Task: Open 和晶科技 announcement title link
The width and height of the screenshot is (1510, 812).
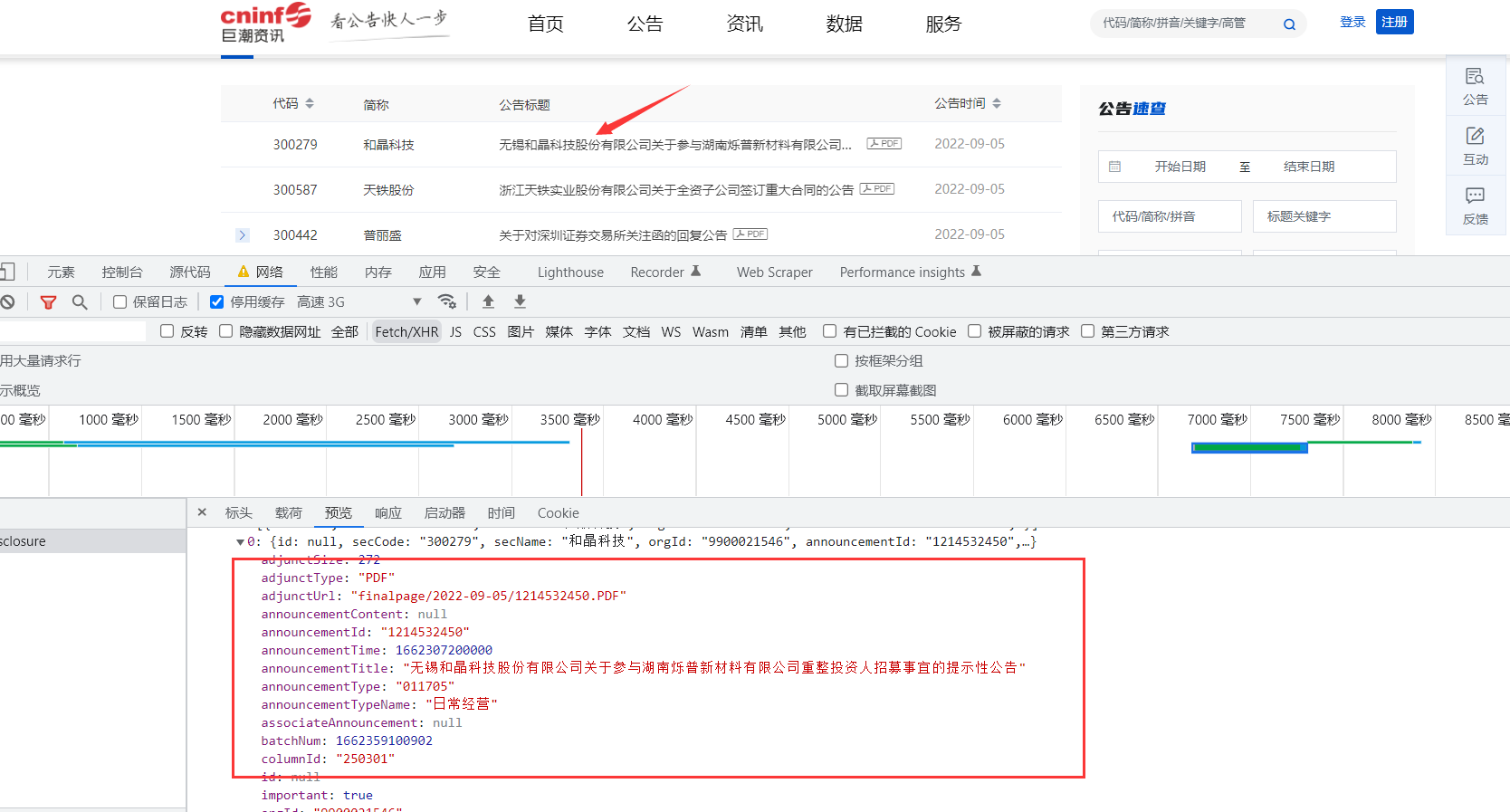Action: [x=675, y=145]
